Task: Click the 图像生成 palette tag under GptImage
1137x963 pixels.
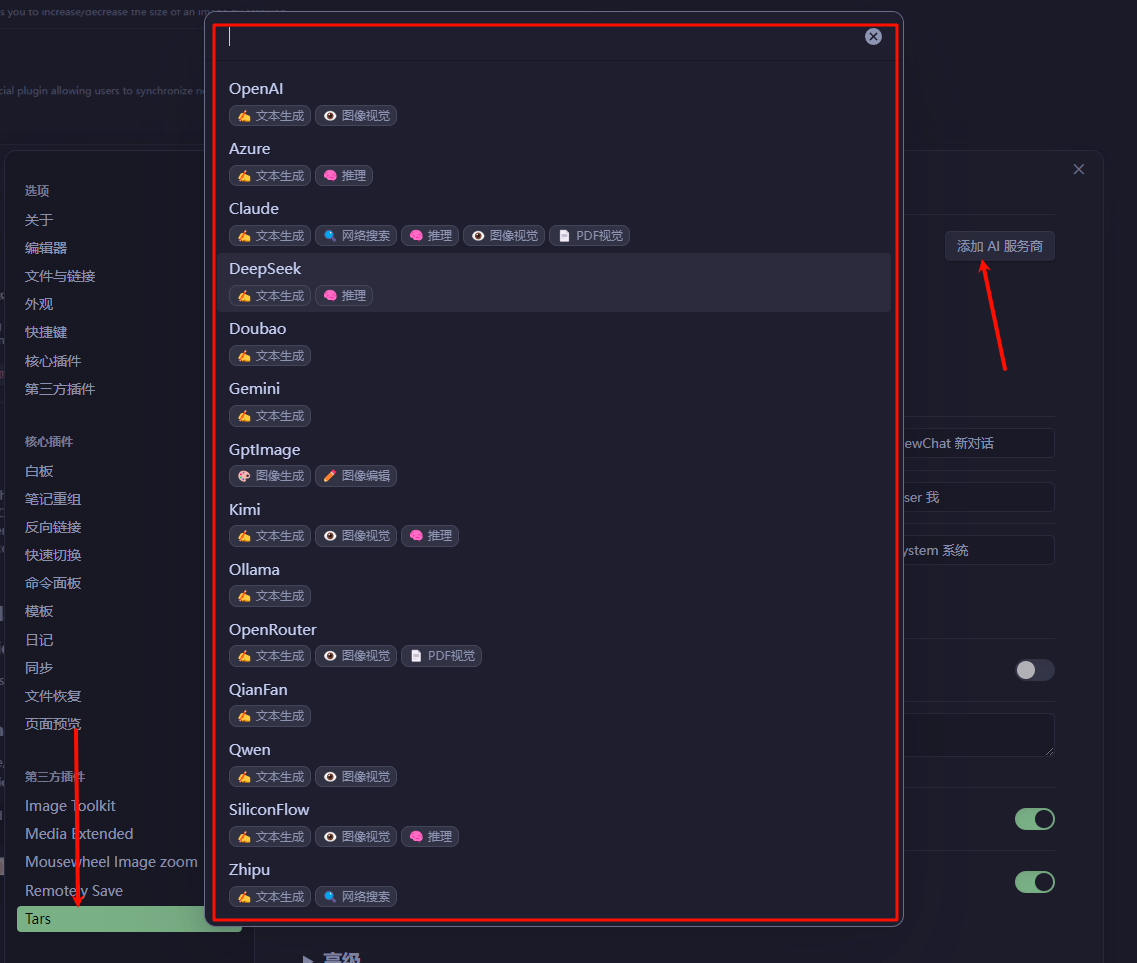Action: pyautogui.click(x=270, y=476)
